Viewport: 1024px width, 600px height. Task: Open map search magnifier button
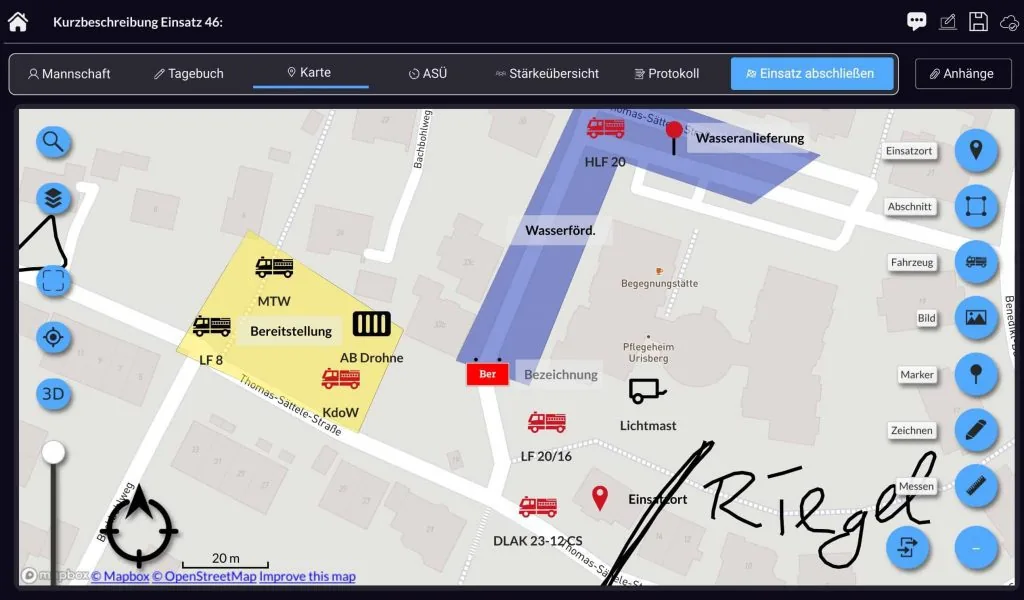tap(53, 141)
